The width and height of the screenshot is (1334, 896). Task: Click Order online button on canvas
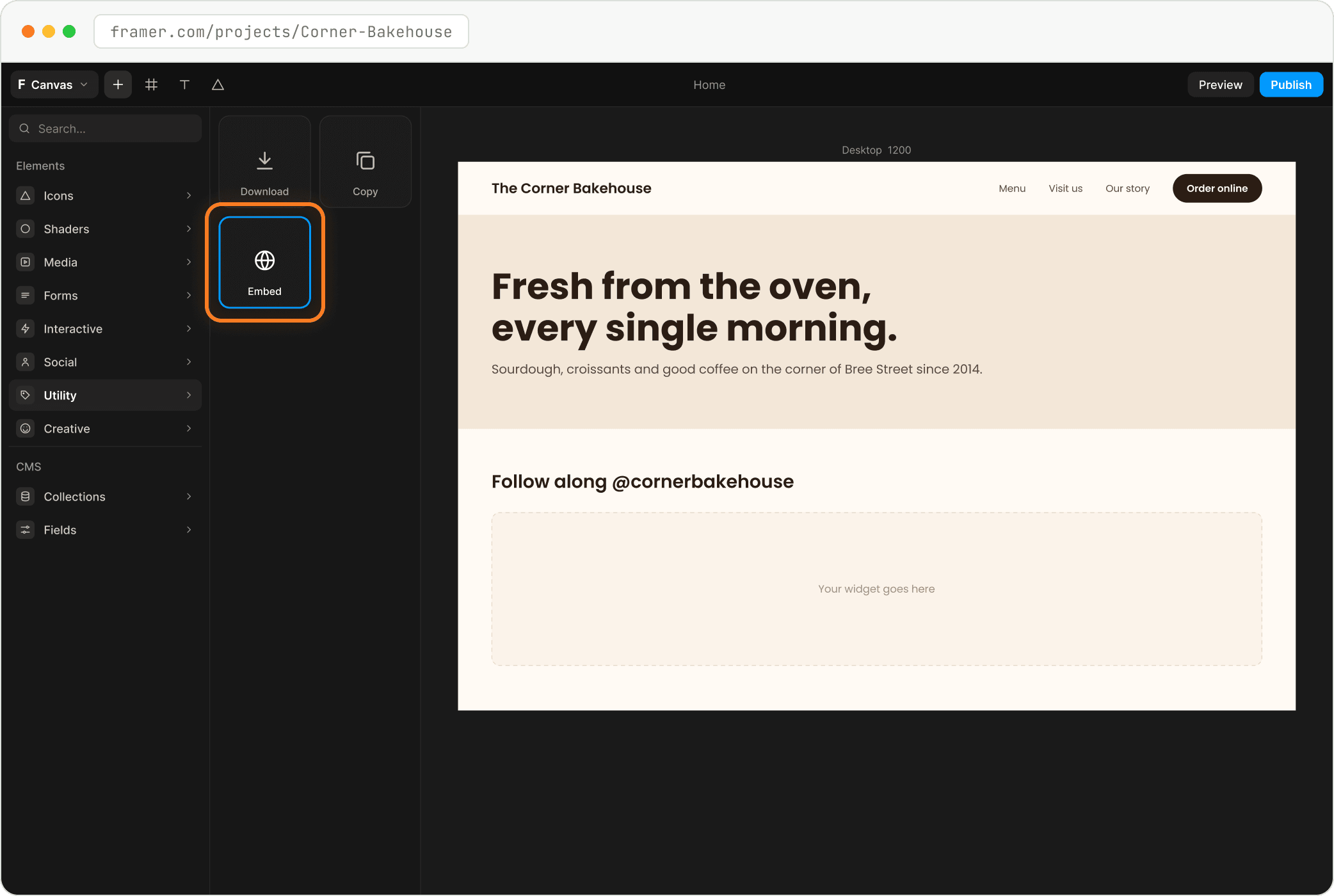pos(1217,188)
